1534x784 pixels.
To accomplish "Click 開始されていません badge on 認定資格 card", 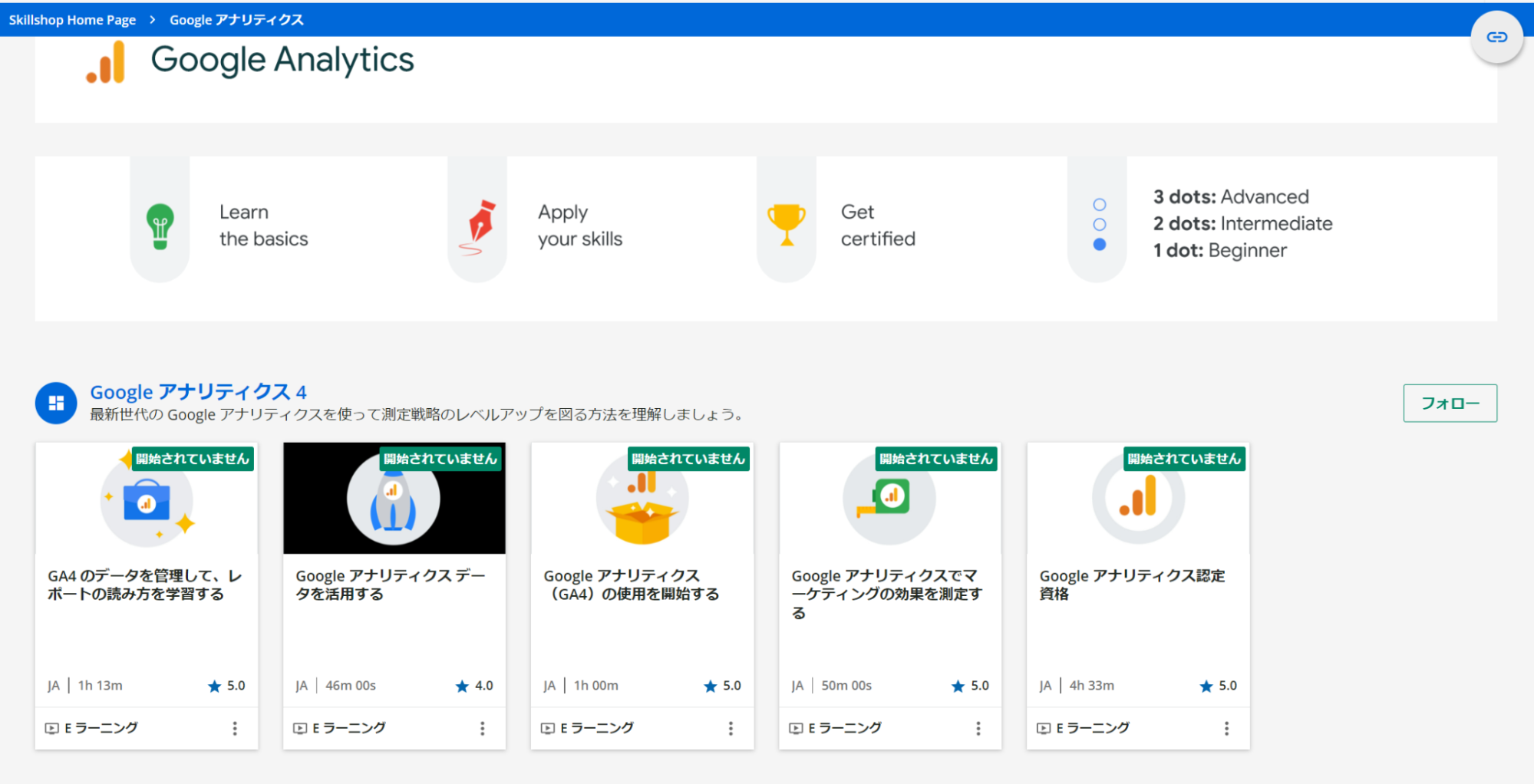I will tap(1184, 459).
